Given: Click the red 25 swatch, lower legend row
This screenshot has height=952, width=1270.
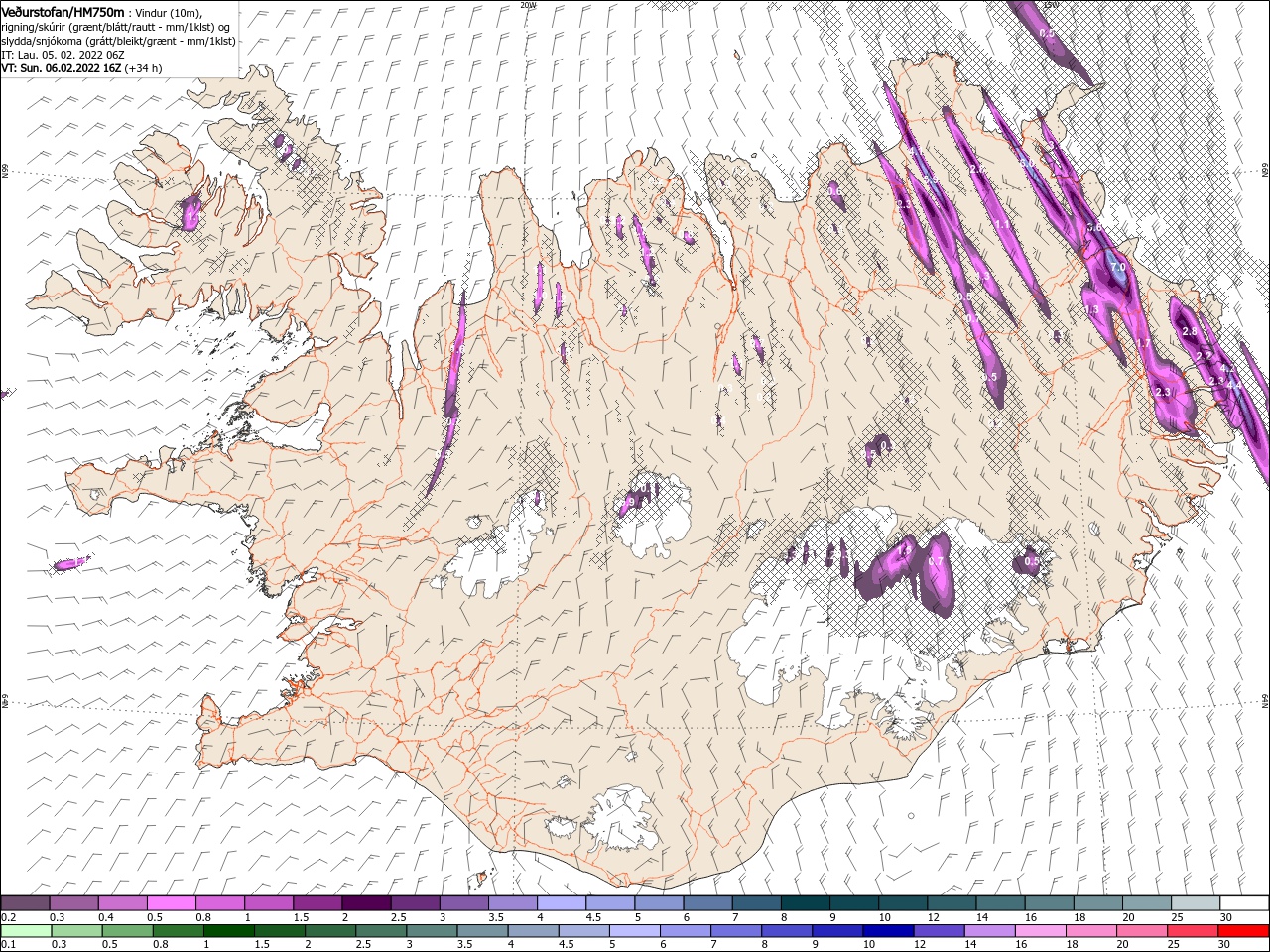Looking at the screenshot, I should tap(1192, 931).
